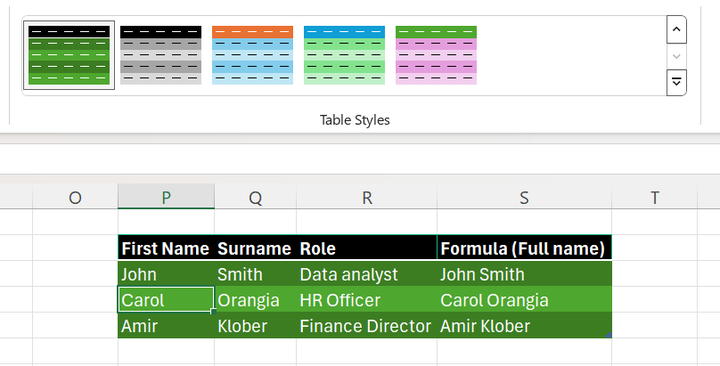Click the Role header cell
Screen dimensions: 720x366
point(367,248)
